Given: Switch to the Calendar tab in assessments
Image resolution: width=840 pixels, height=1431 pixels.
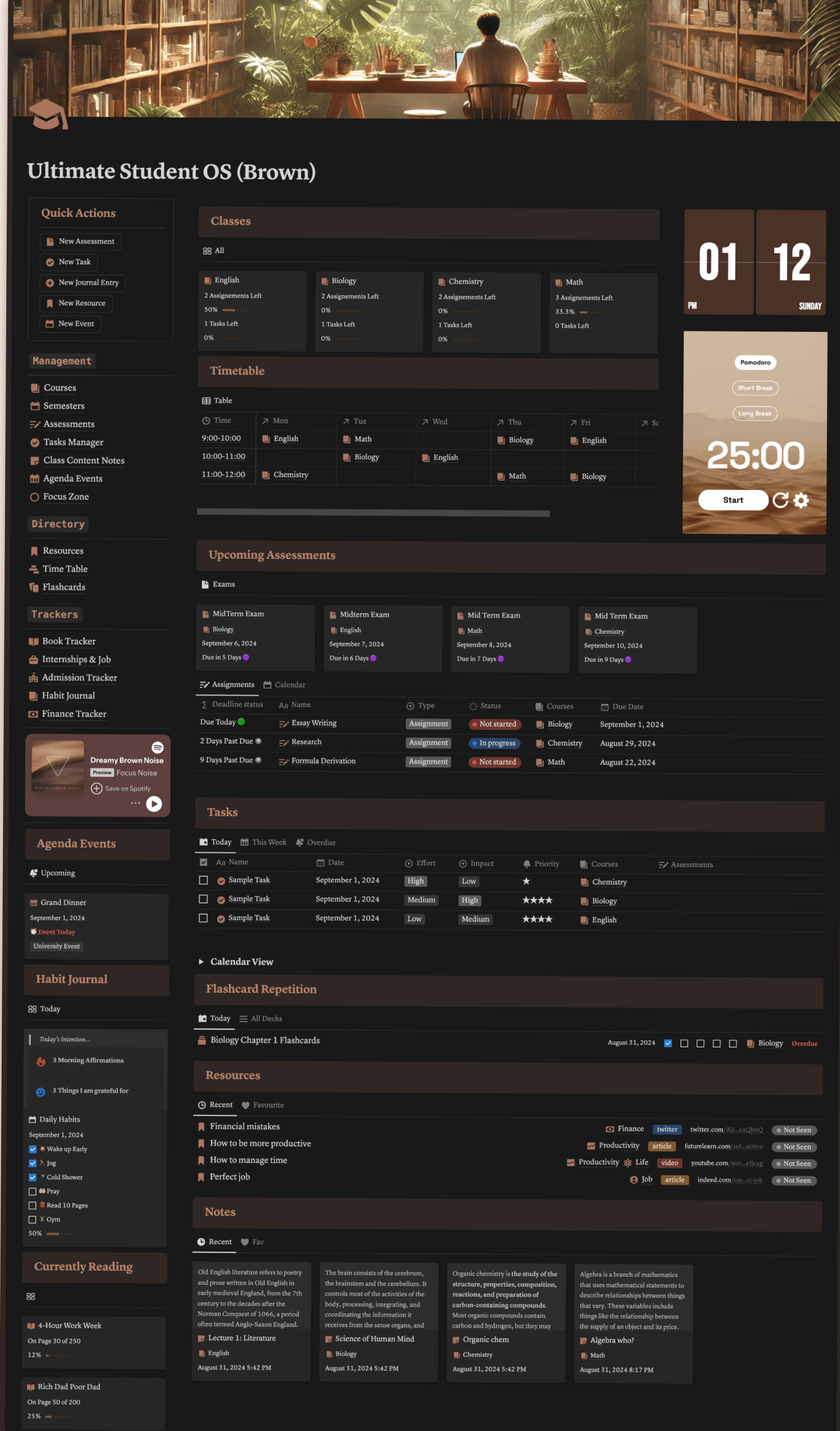Looking at the screenshot, I should (x=284, y=685).
